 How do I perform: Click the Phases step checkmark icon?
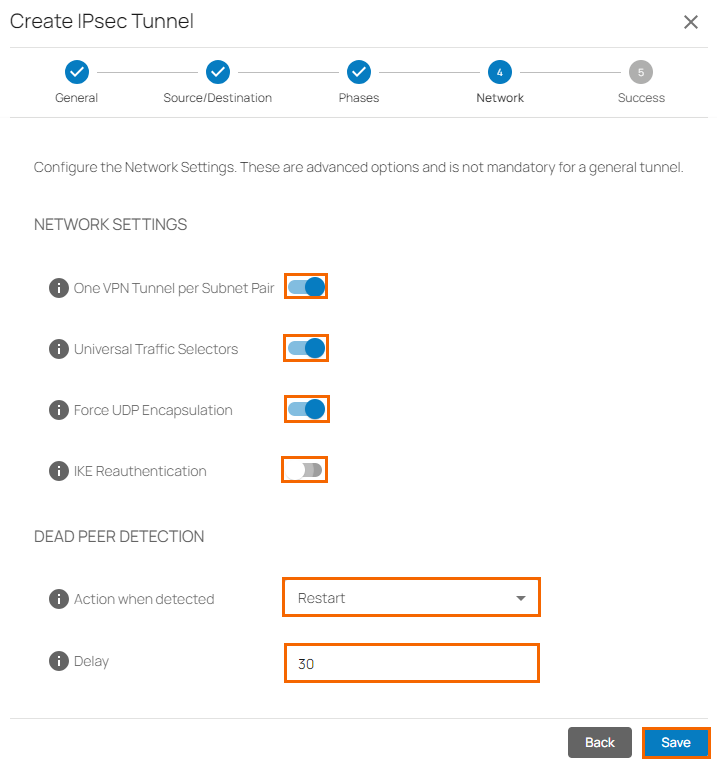(359, 72)
